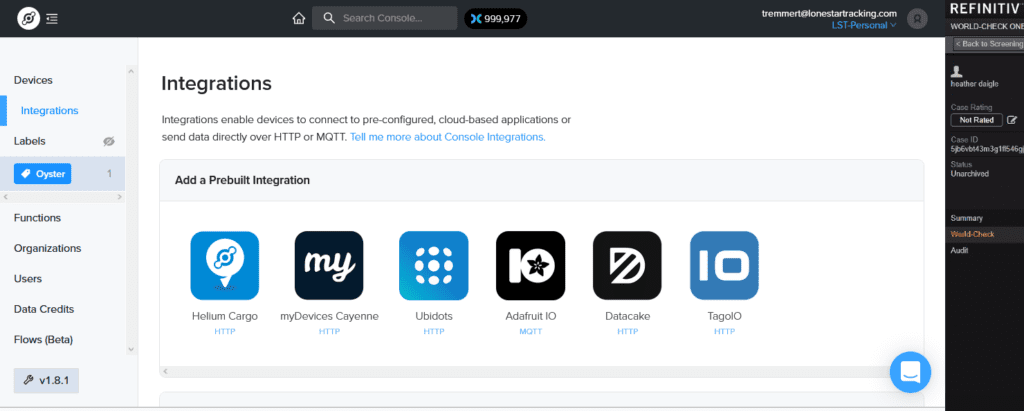
Task: Open Audit tab in Refinitiv window
Action: [x=959, y=250]
